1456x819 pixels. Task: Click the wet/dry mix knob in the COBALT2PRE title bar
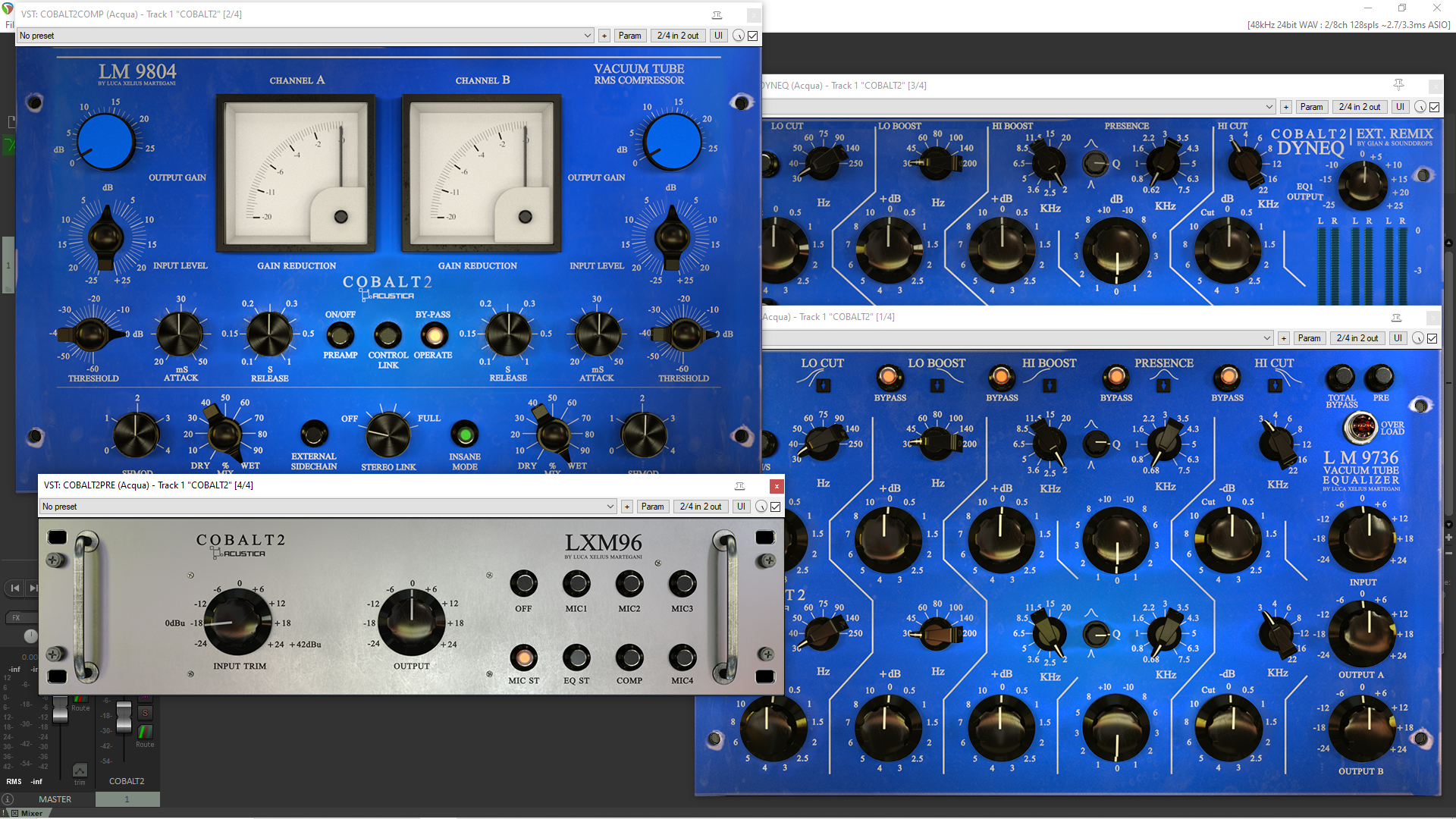point(761,507)
